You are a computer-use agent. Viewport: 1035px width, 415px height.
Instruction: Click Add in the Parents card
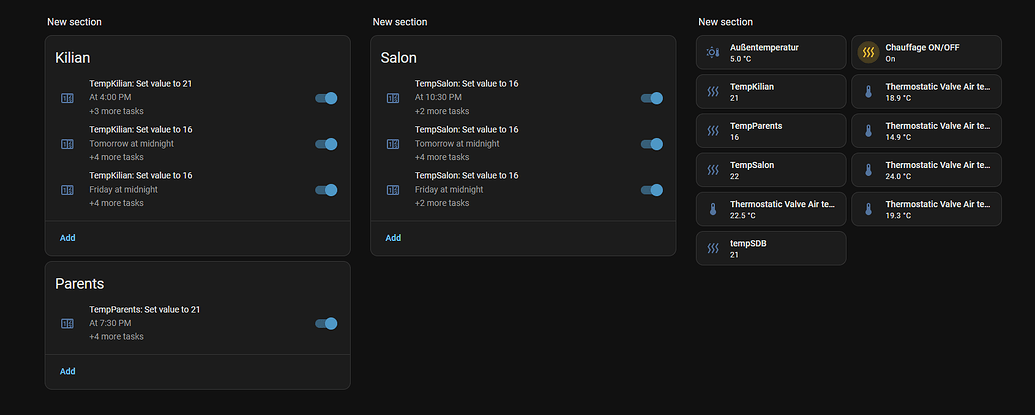[67, 371]
